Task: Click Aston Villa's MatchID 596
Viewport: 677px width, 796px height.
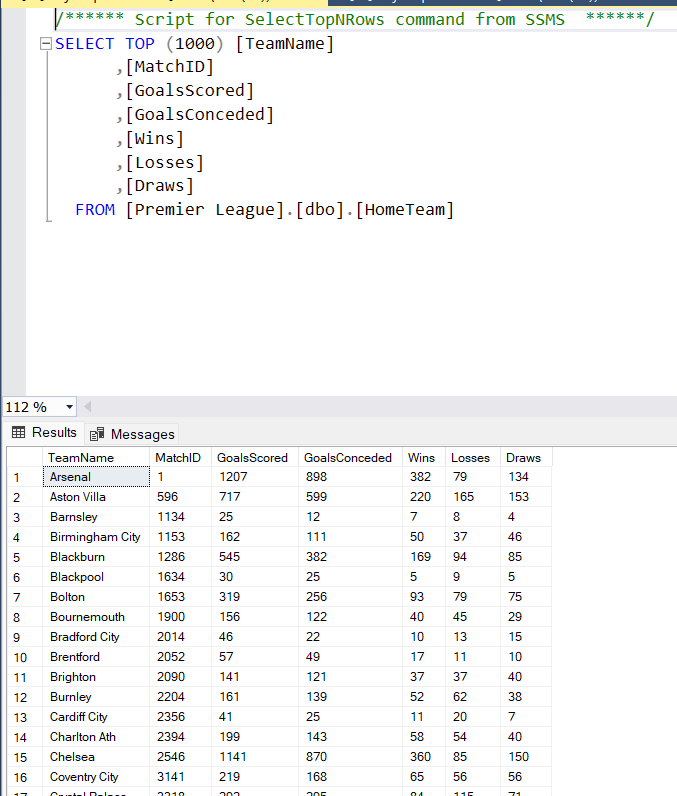Action: tap(180, 496)
